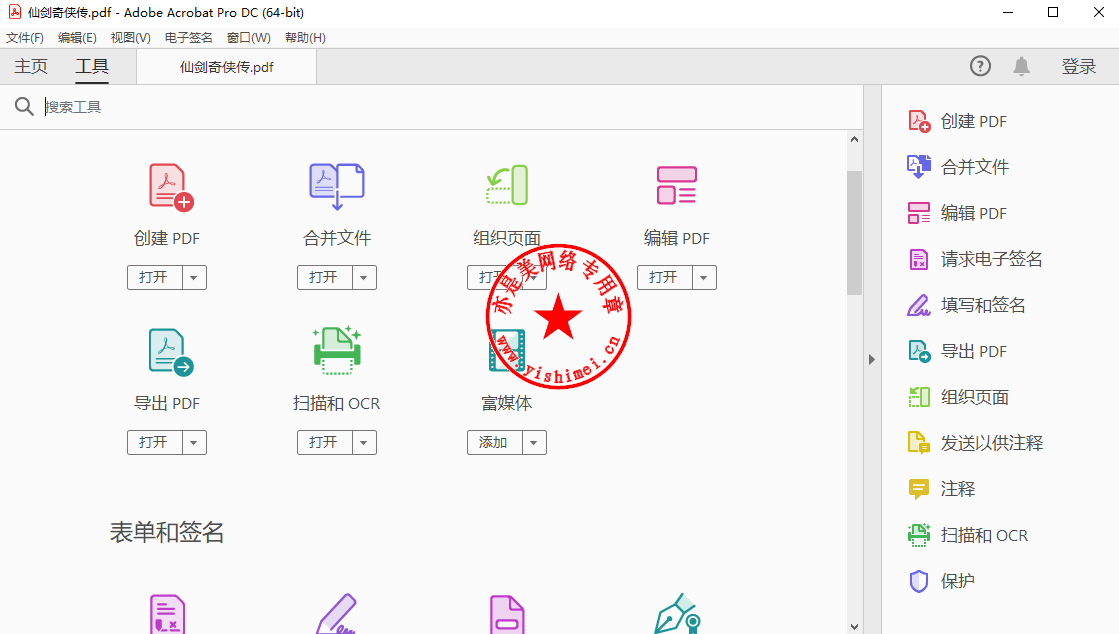Viewport: 1119px width, 634px height.
Task: Click 打开 under 扫描和 OCR
Action: click(x=325, y=443)
